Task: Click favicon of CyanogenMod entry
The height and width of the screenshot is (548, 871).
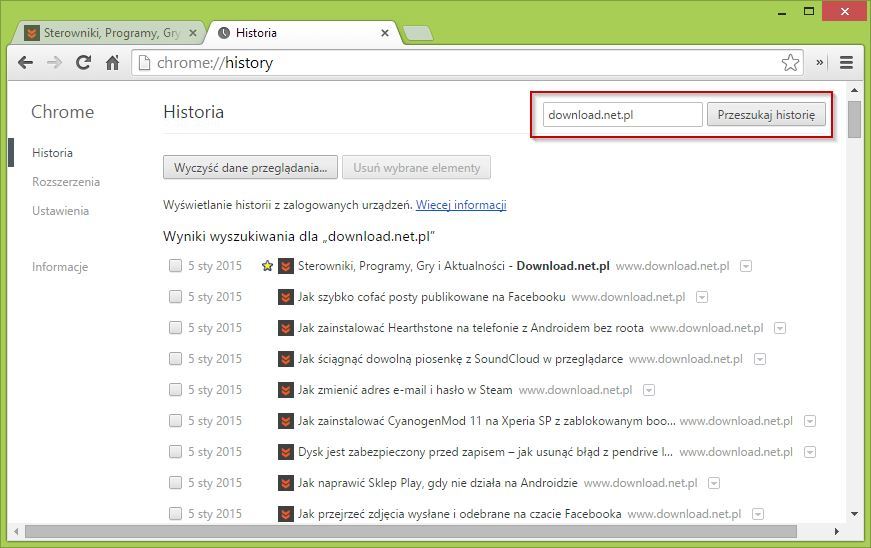Action: point(286,421)
